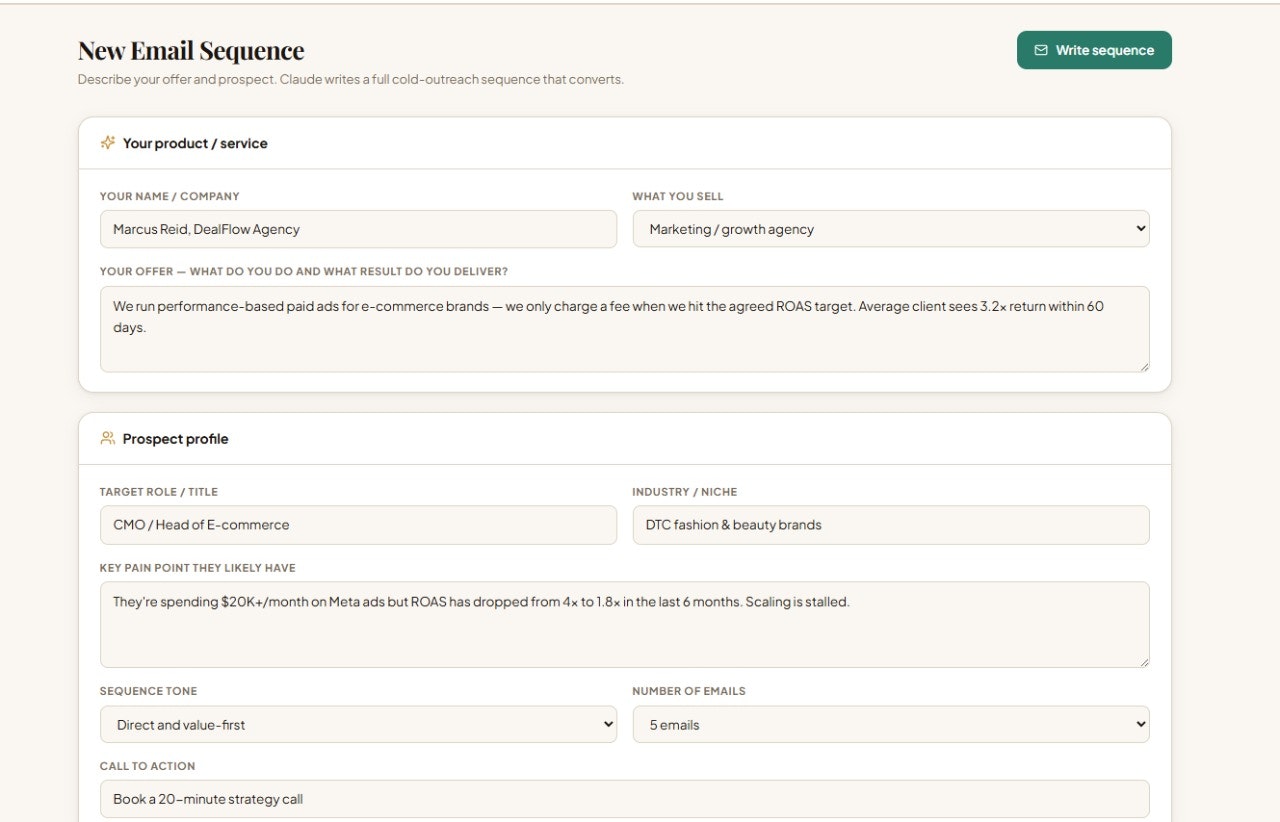Click the people icon beside Prospect profile
The image size is (1280, 822).
click(x=108, y=438)
